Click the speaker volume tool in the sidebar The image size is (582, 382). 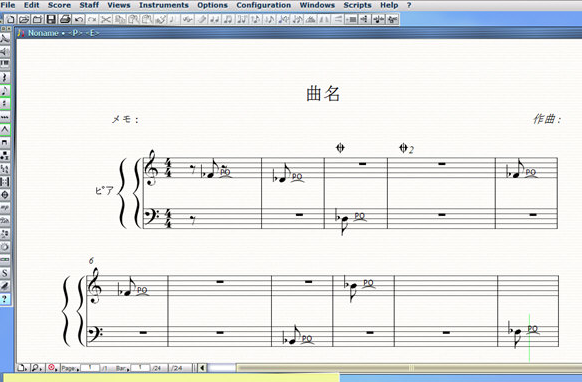tap(5, 51)
